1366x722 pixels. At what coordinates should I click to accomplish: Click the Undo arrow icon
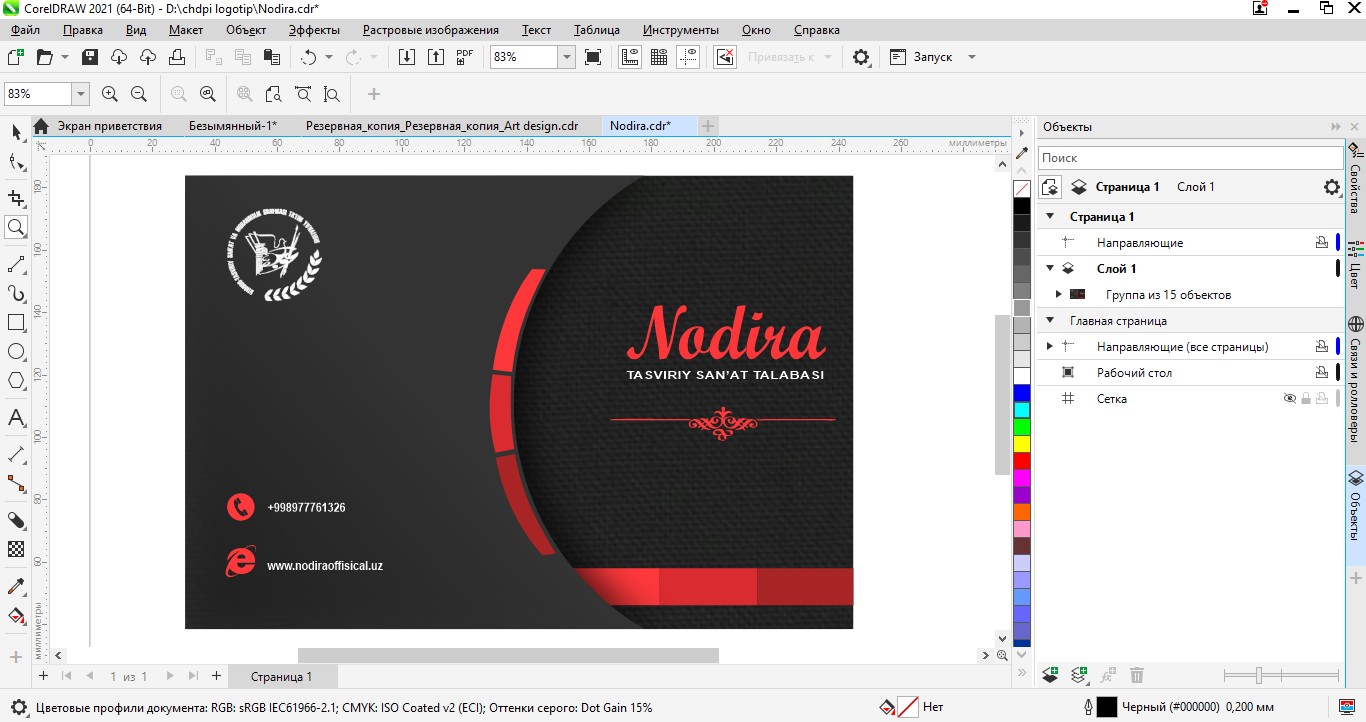pyautogui.click(x=309, y=57)
